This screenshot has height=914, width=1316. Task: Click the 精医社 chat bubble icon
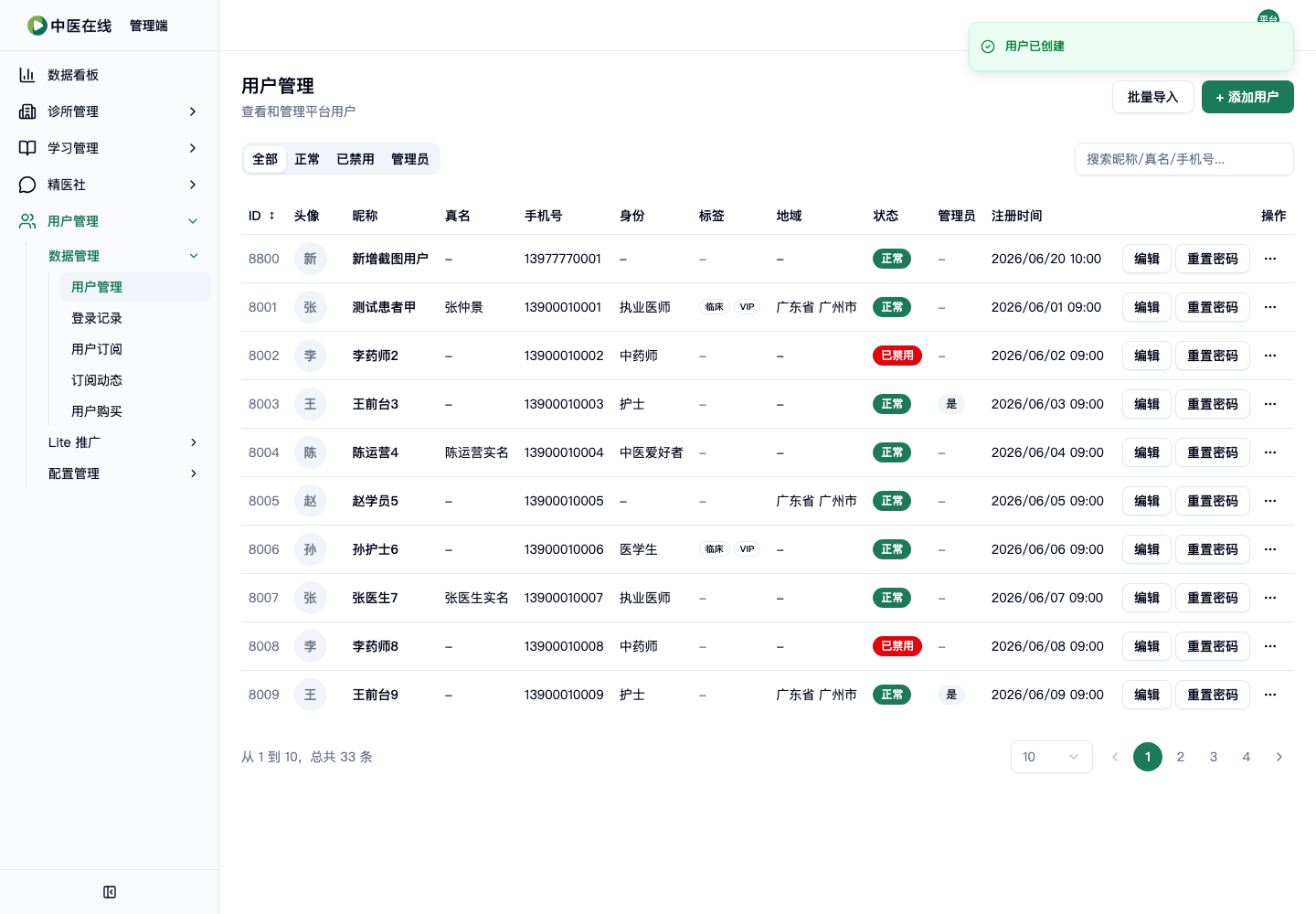click(x=27, y=185)
